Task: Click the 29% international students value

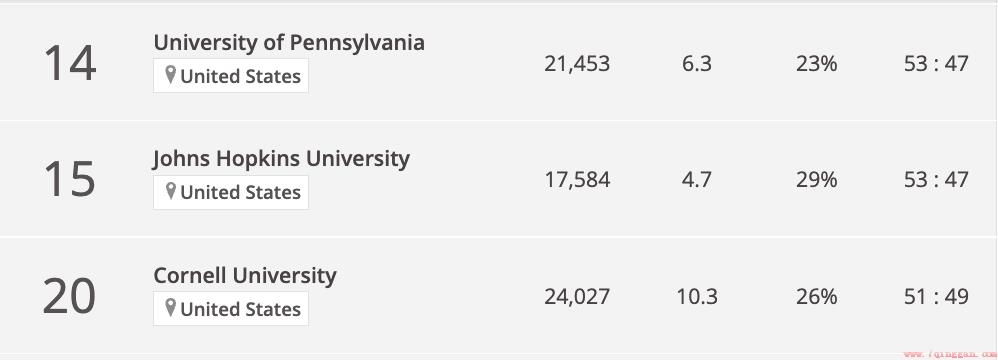Action: [x=817, y=180]
